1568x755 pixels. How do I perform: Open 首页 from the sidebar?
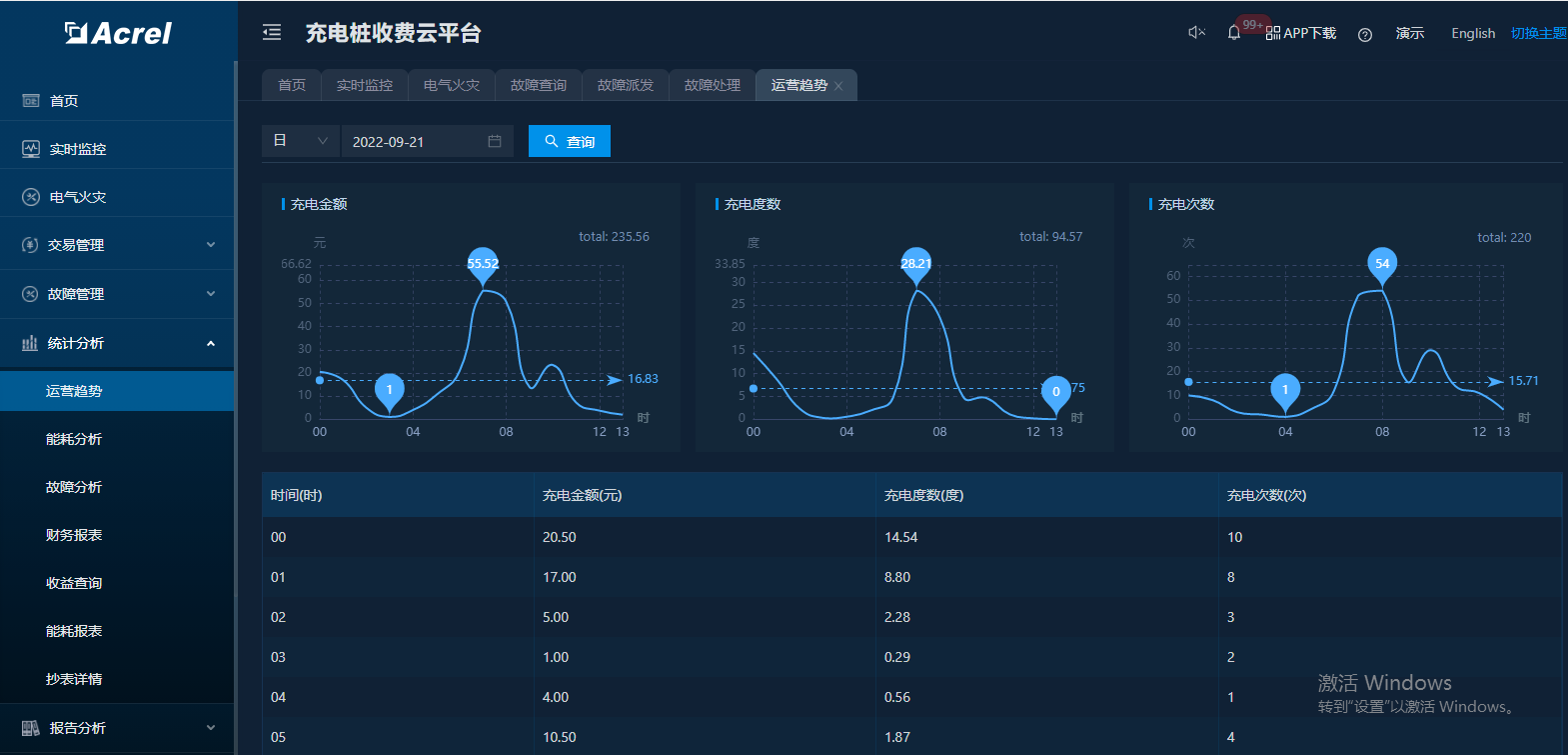[64, 101]
